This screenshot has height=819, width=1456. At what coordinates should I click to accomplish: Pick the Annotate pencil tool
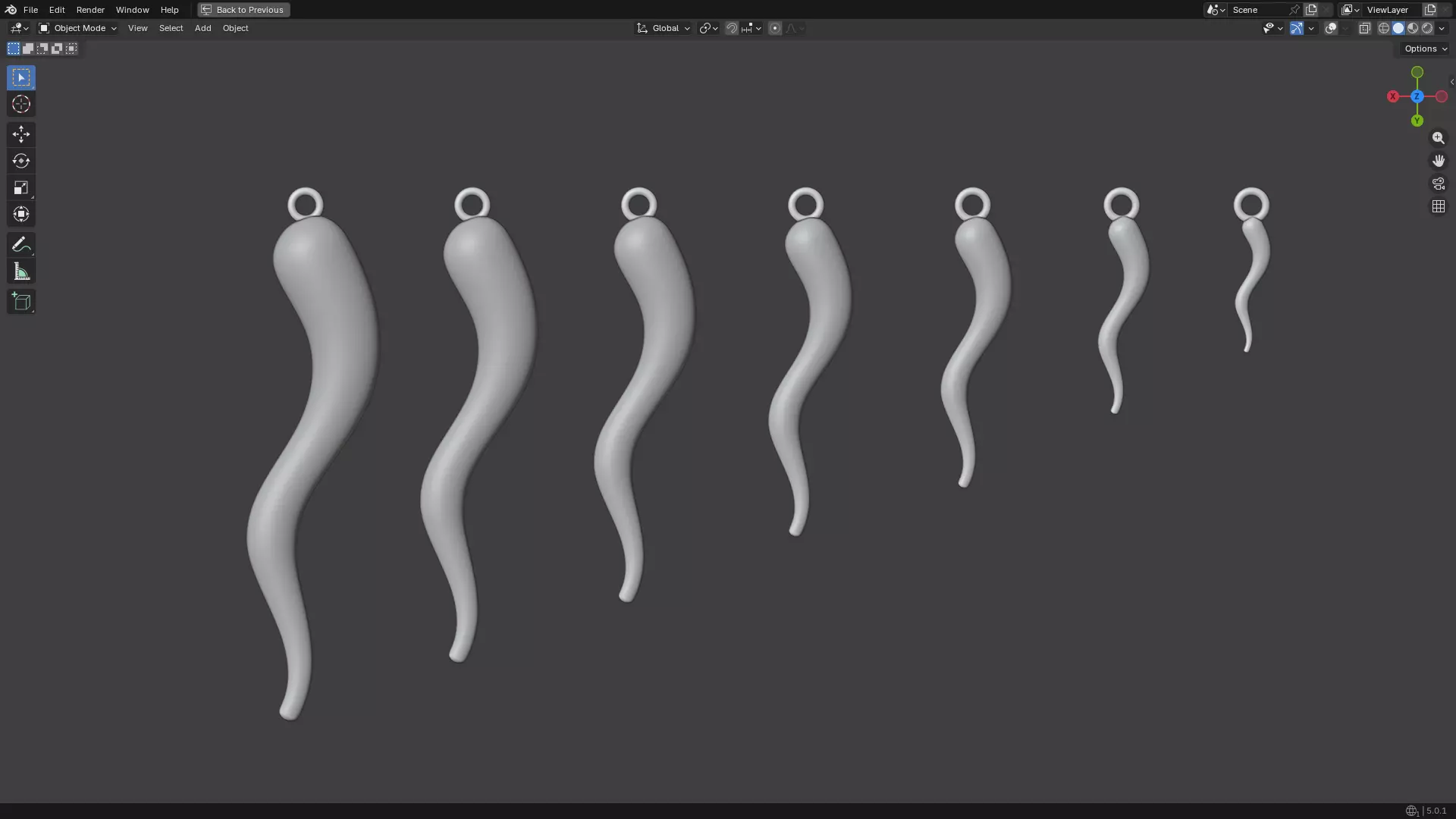tap(21, 244)
